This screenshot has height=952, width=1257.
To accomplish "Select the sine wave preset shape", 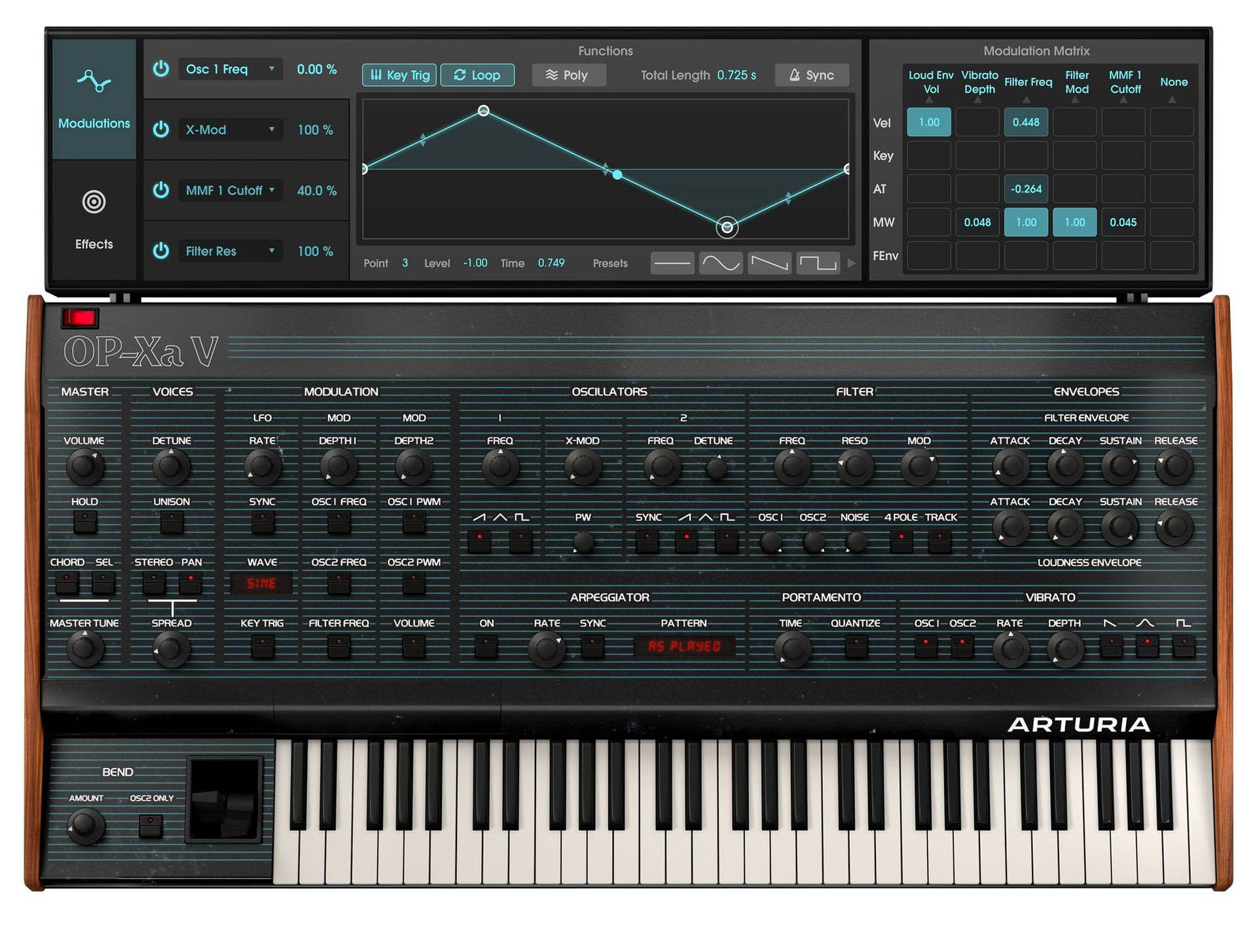I will click(720, 263).
